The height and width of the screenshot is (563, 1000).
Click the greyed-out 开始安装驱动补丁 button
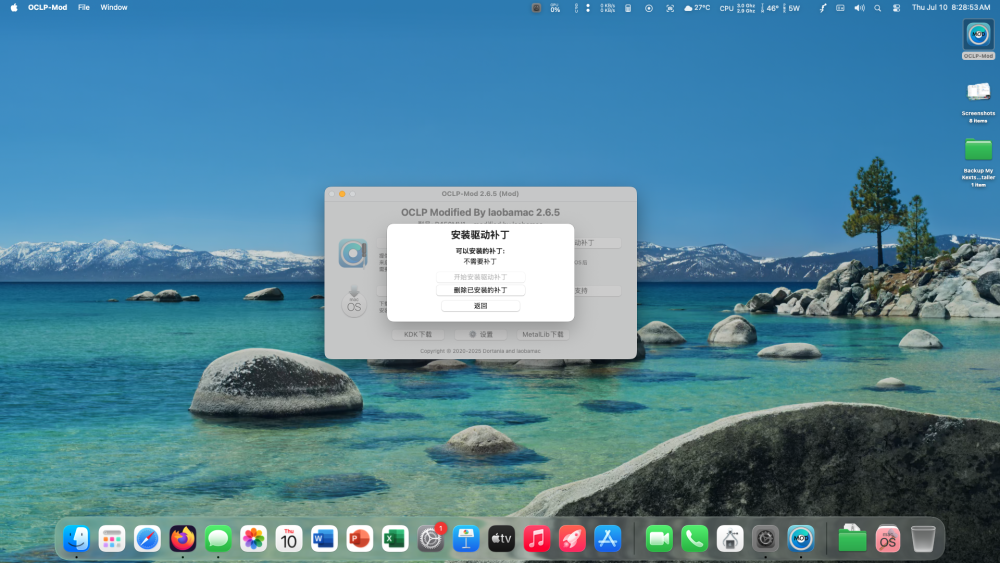pyautogui.click(x=480, y=277)
